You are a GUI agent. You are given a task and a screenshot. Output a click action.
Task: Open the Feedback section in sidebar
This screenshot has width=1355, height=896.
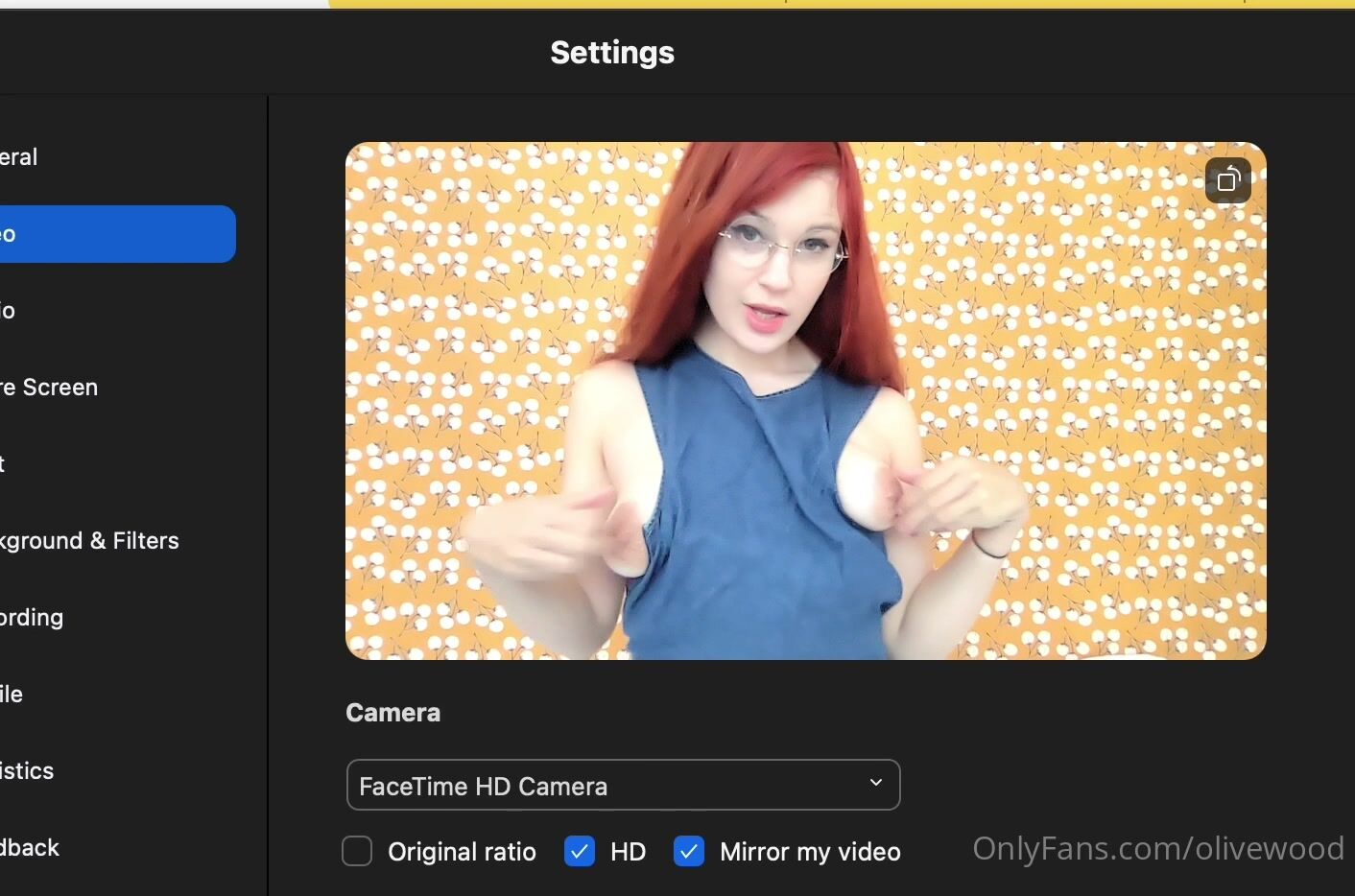point(31,848)
